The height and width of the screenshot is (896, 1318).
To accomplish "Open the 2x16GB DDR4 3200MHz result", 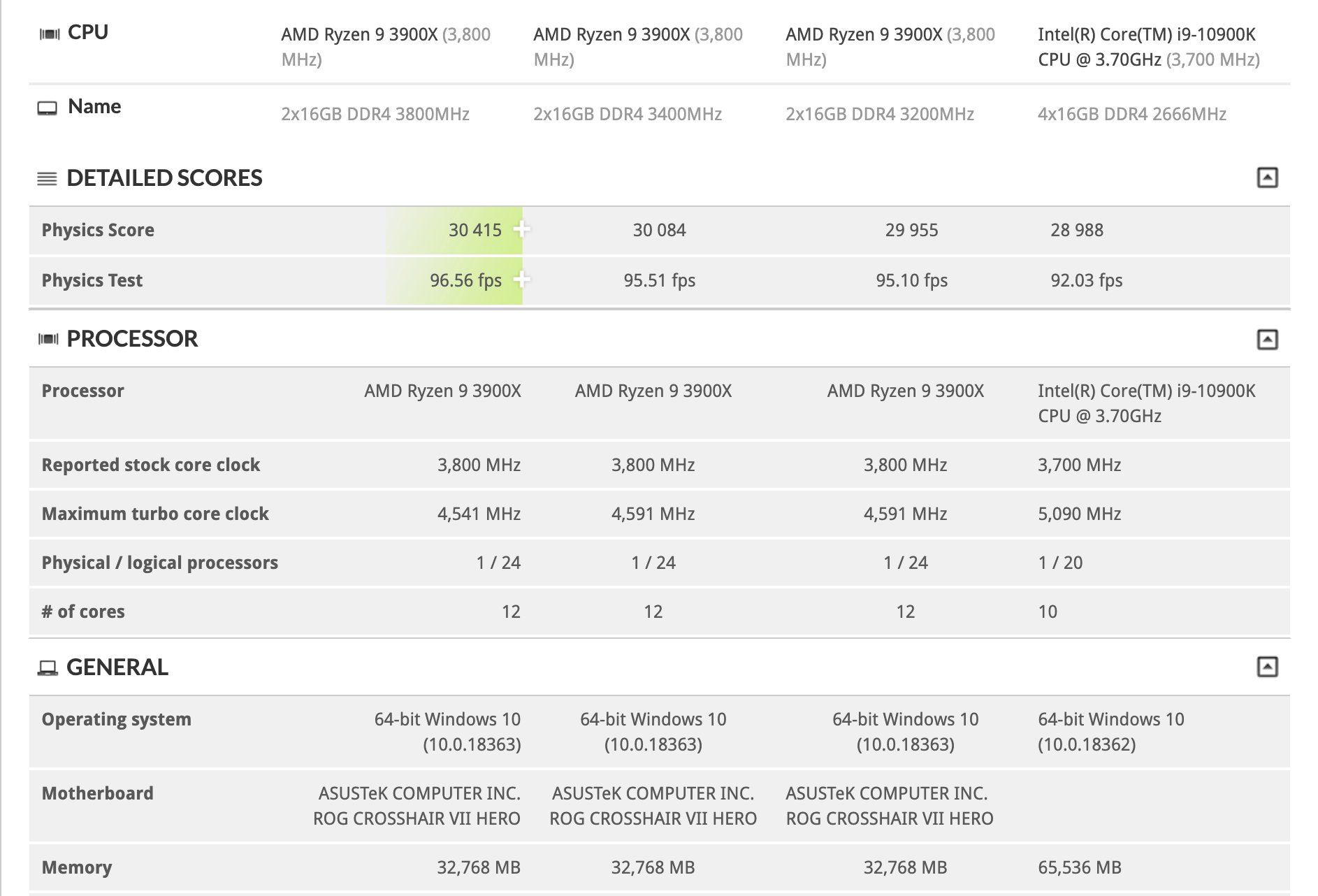I will (x=880, y=114).
